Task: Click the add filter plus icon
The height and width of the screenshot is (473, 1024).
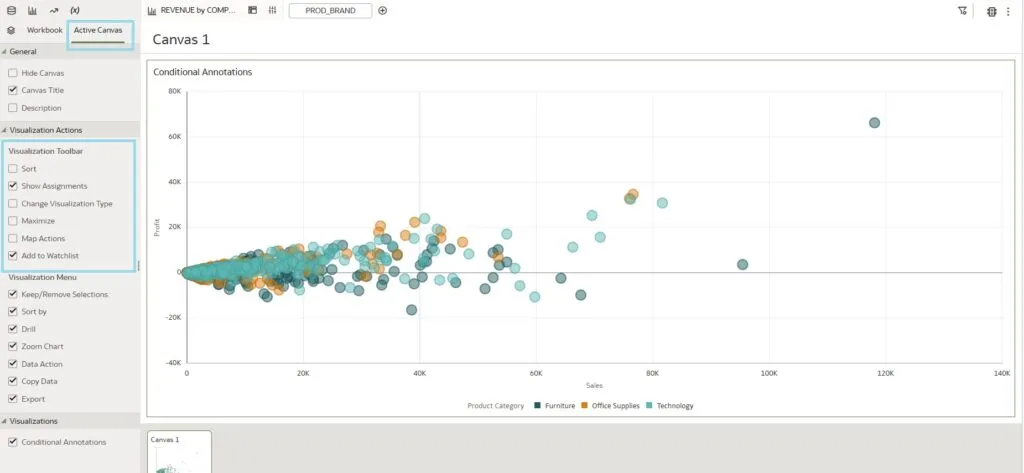Action: pos(383,10)
